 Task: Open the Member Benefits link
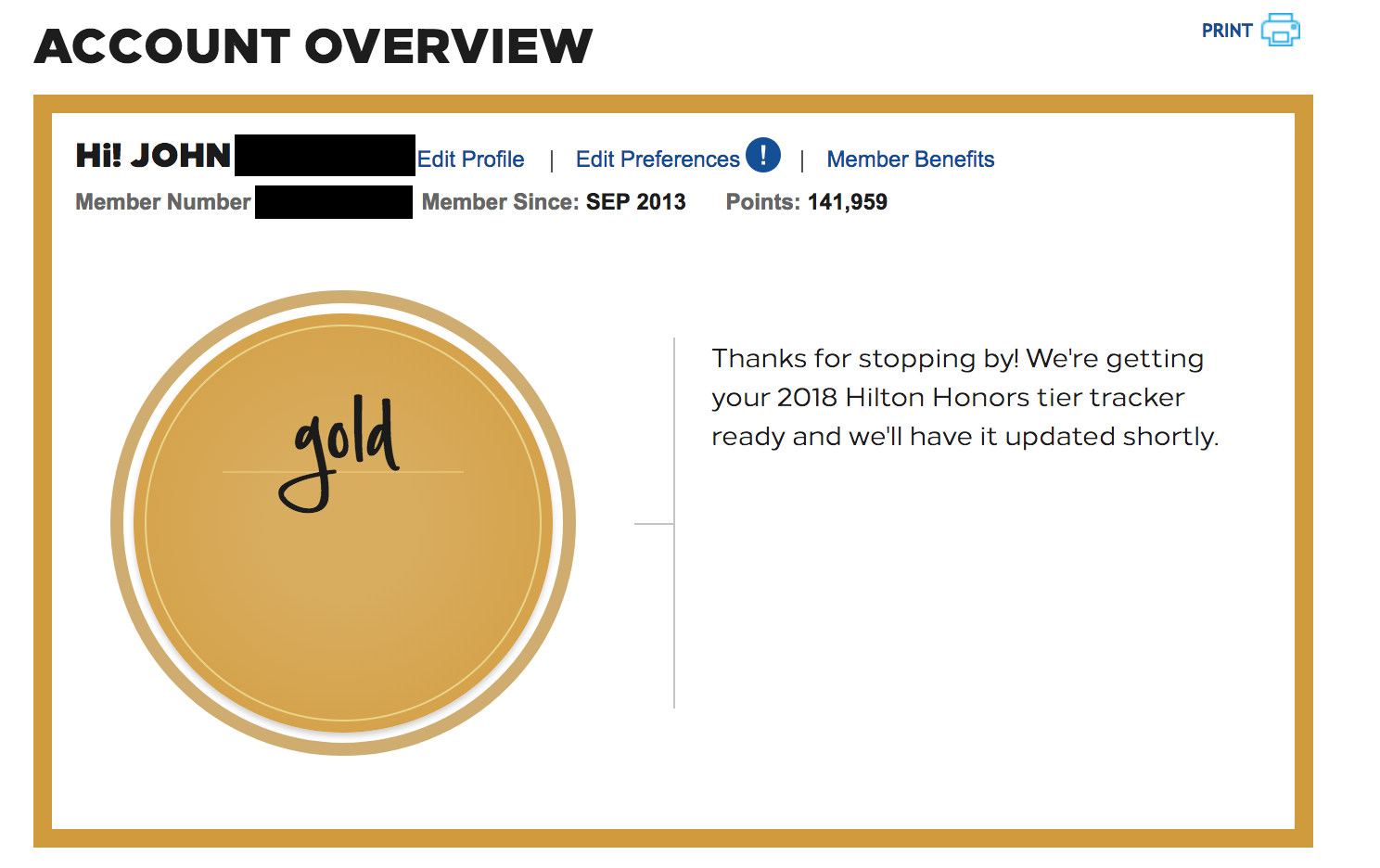911,160
